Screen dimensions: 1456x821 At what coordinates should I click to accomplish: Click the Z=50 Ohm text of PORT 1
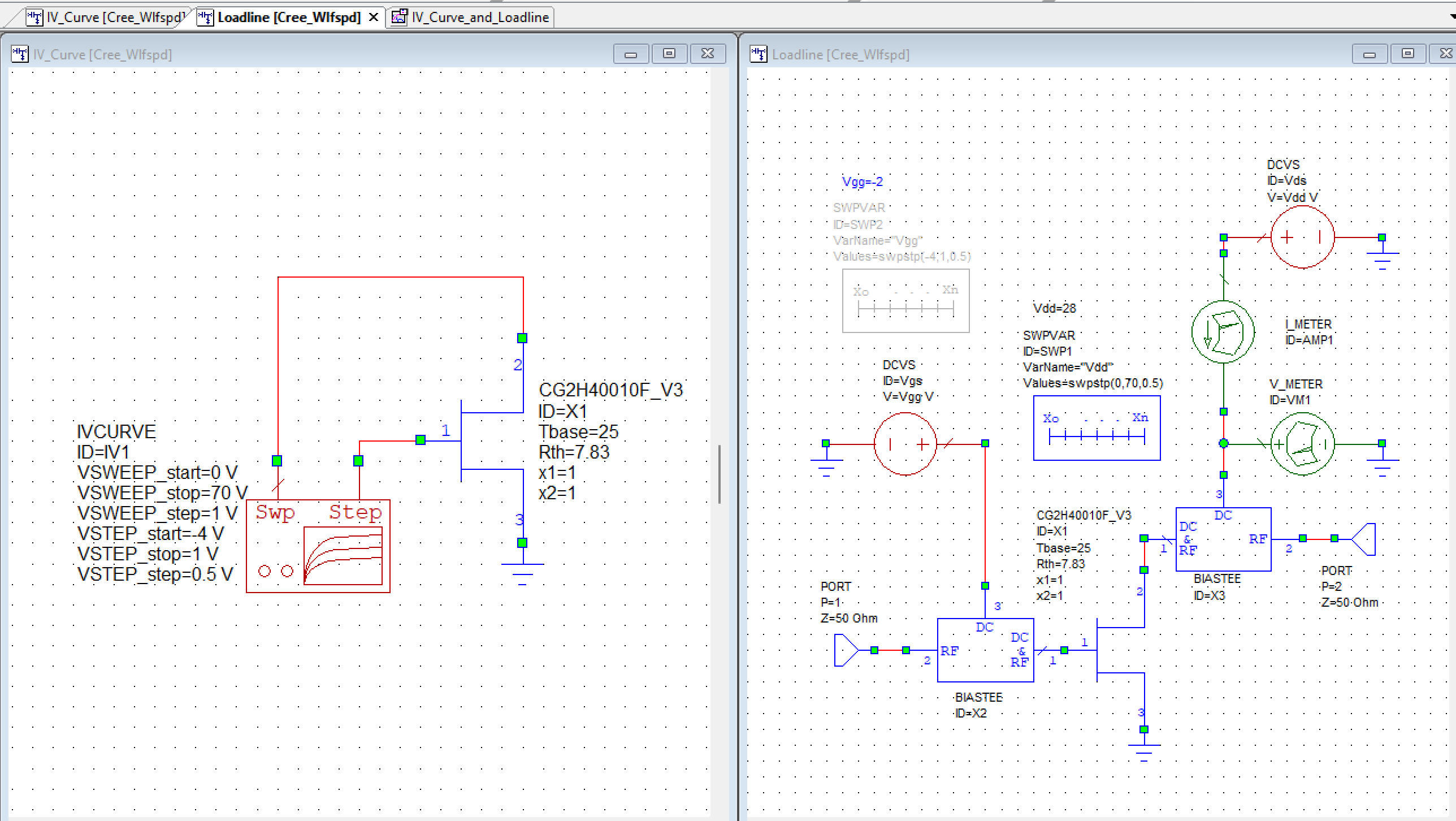pyautogui.click(x=849, y=619)
